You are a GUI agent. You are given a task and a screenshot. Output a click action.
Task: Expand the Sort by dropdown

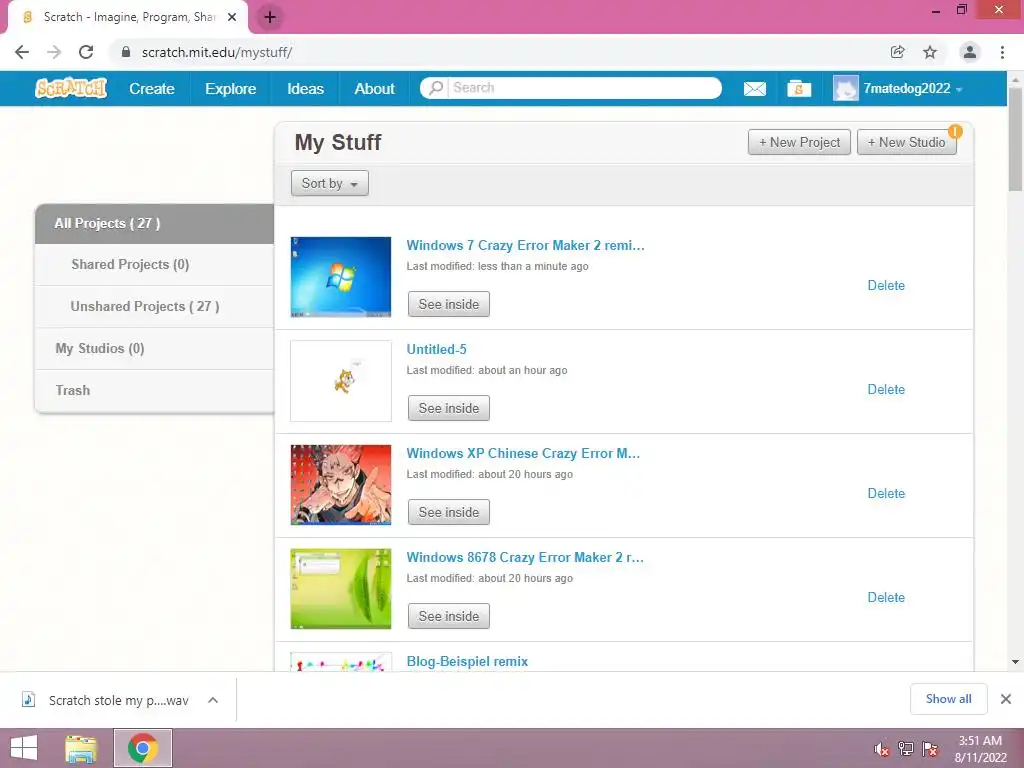point(330,184)
